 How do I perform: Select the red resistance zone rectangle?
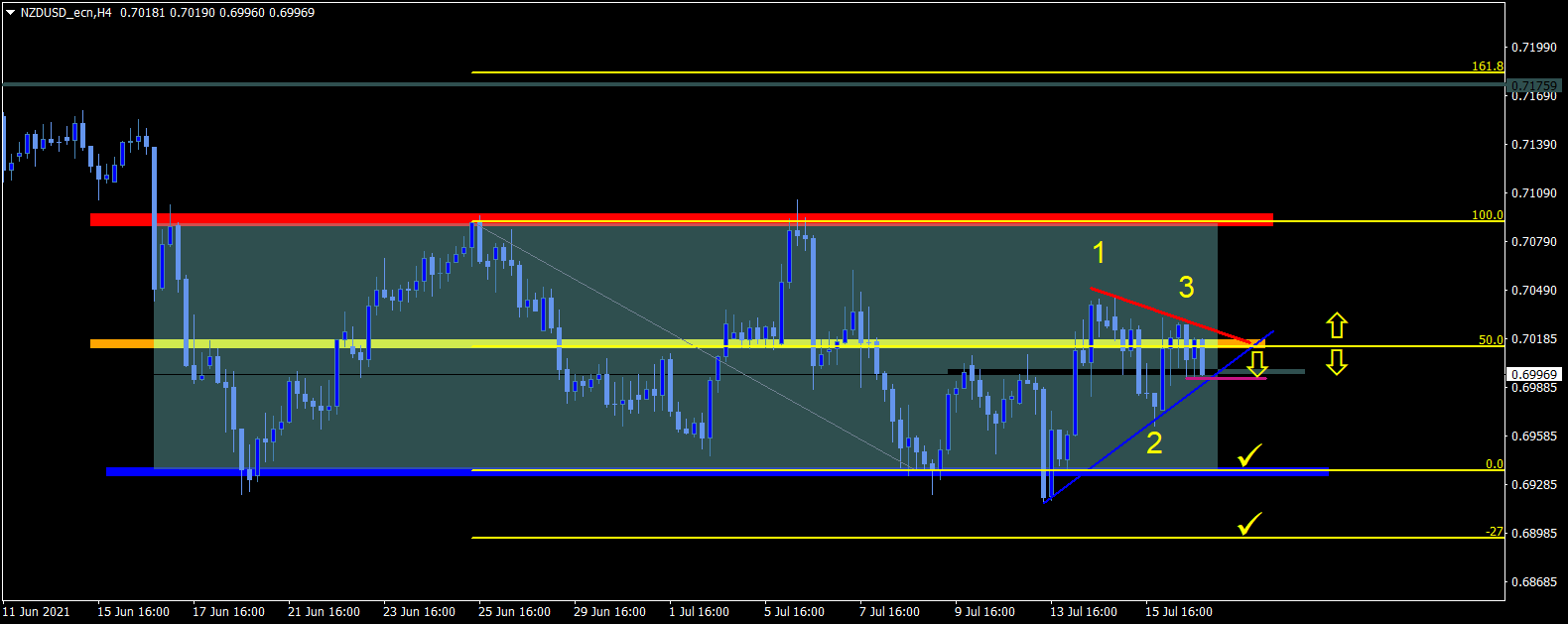[681, 219]
